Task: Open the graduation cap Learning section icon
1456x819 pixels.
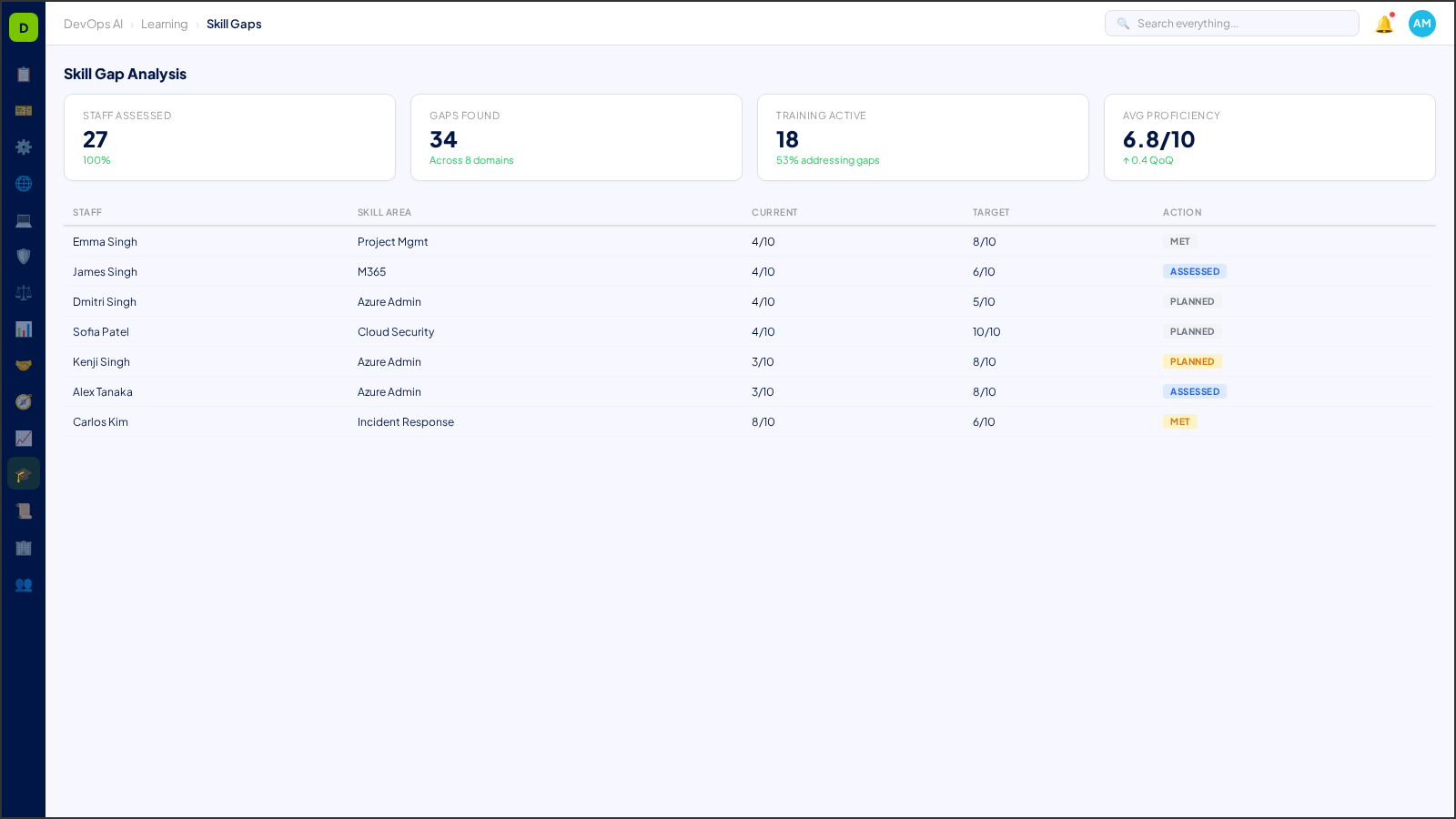Action: [x=24, y=473]
